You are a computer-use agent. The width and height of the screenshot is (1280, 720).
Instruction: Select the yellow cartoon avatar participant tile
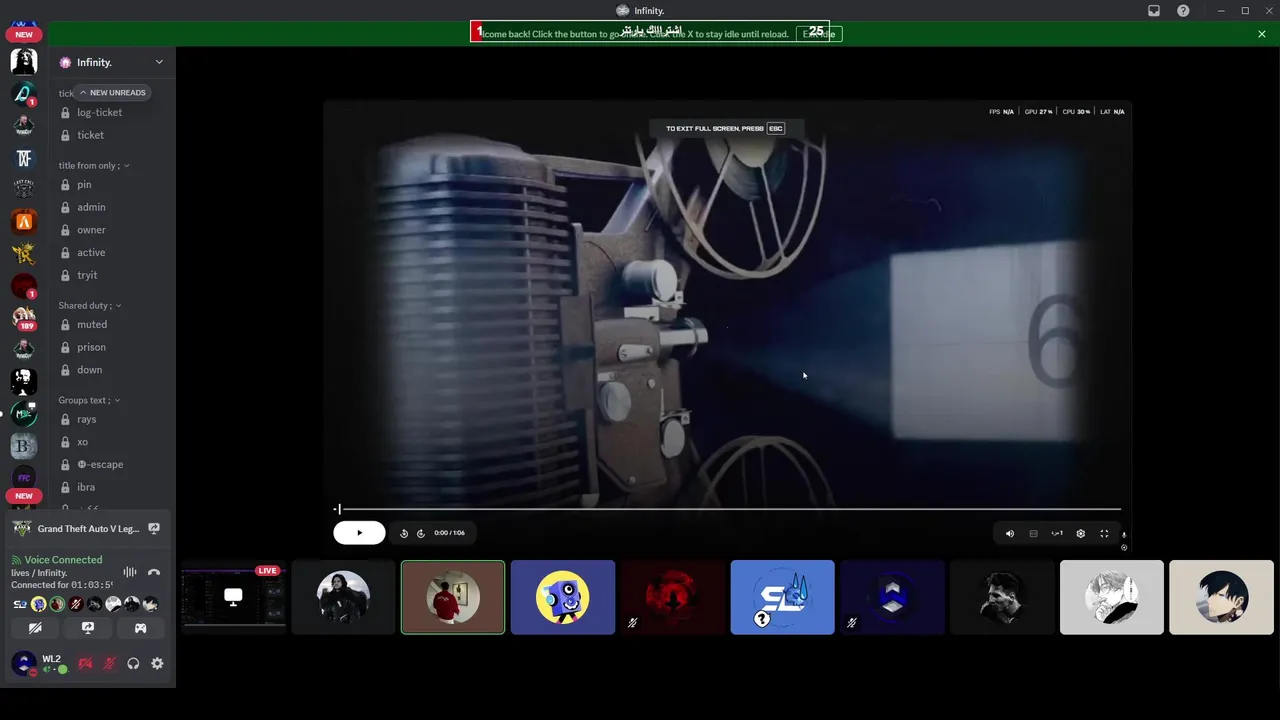coord(563,597)
